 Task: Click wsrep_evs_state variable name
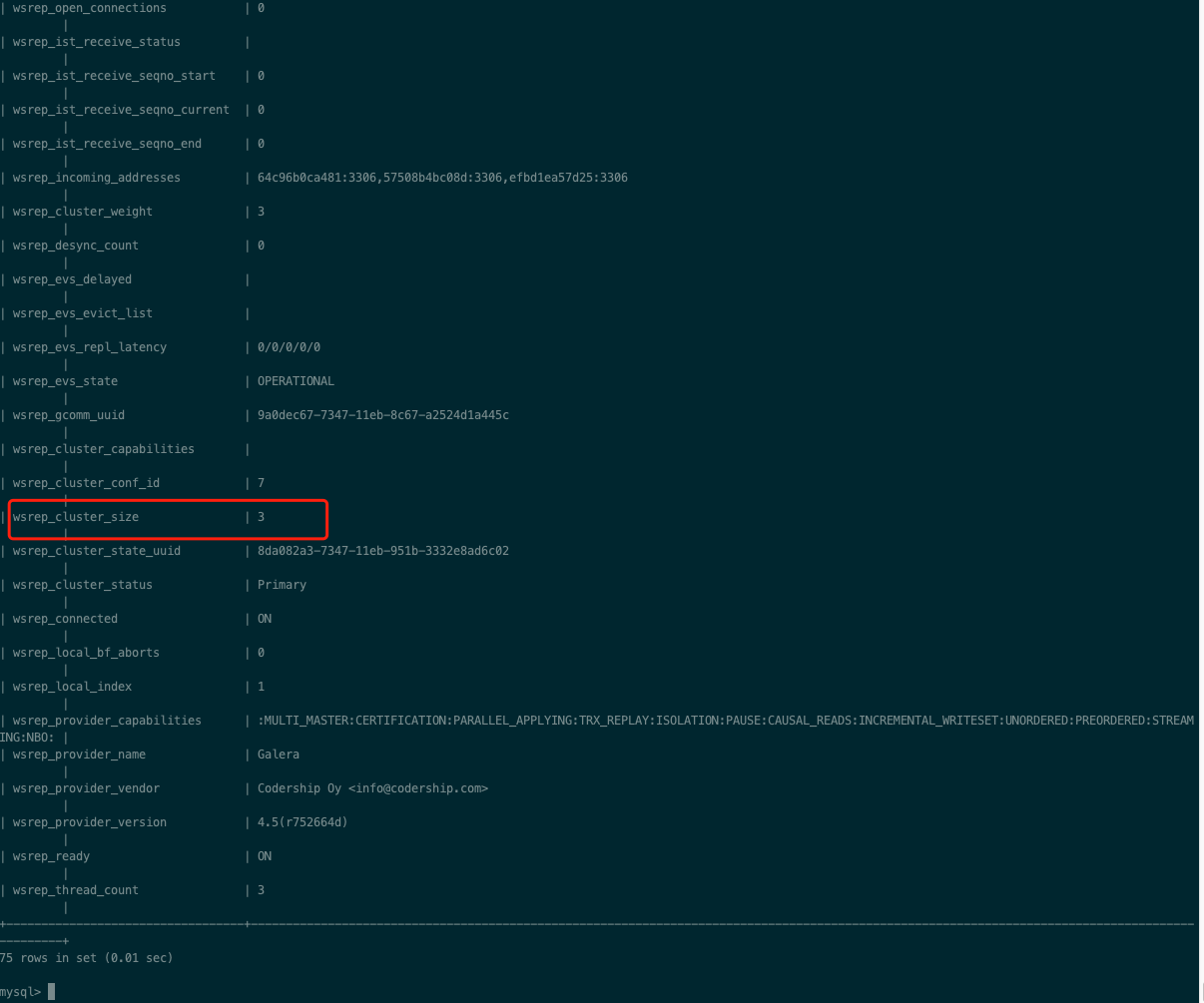pos(65,381)
